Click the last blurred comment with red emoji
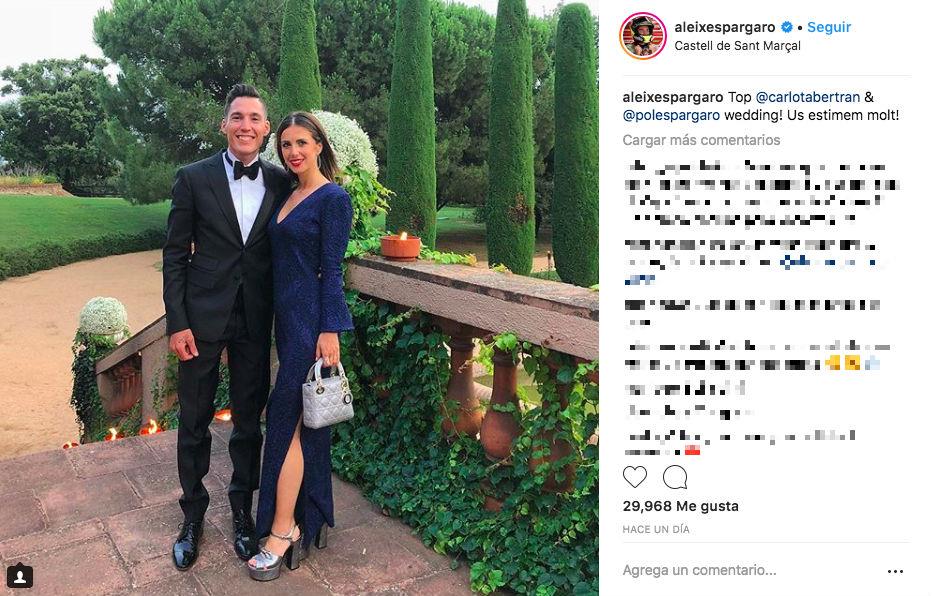Image resolution: width=933 pixels, height=596 pixels. click(741, 443)
